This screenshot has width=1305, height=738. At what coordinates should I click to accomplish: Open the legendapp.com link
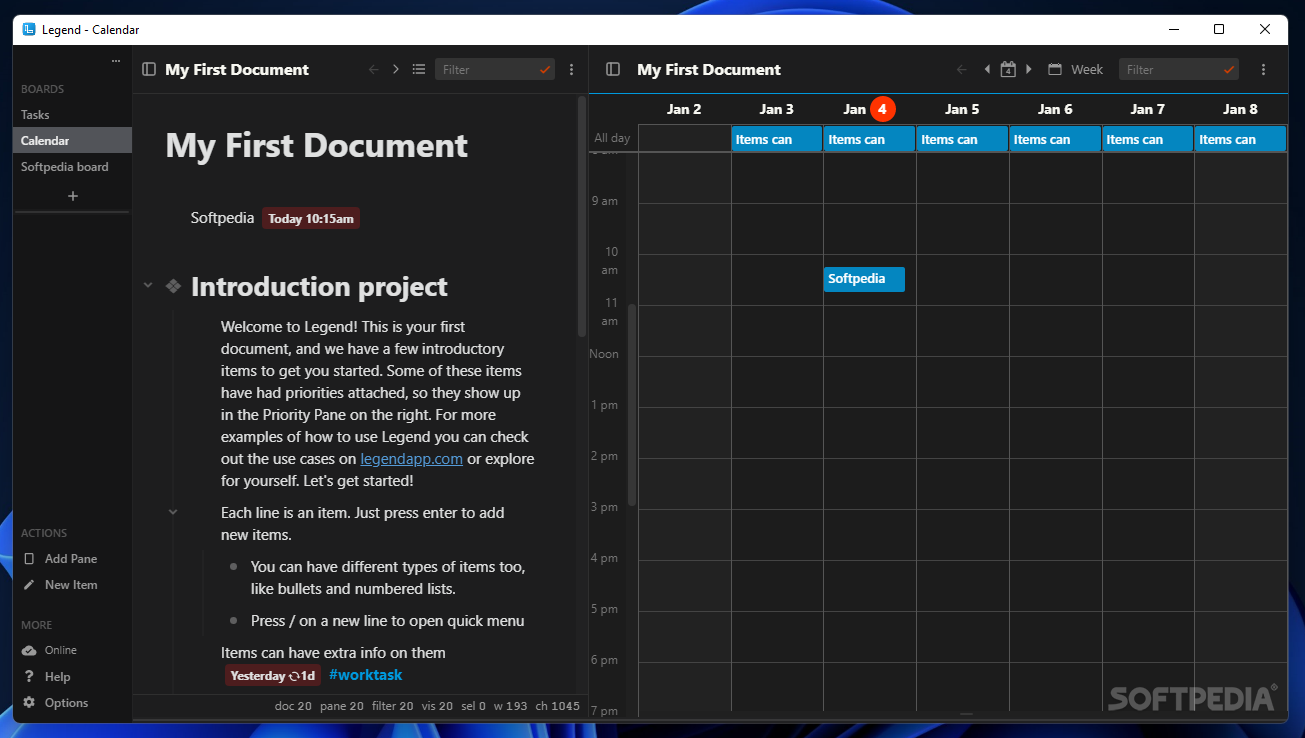tap(411, 459)
